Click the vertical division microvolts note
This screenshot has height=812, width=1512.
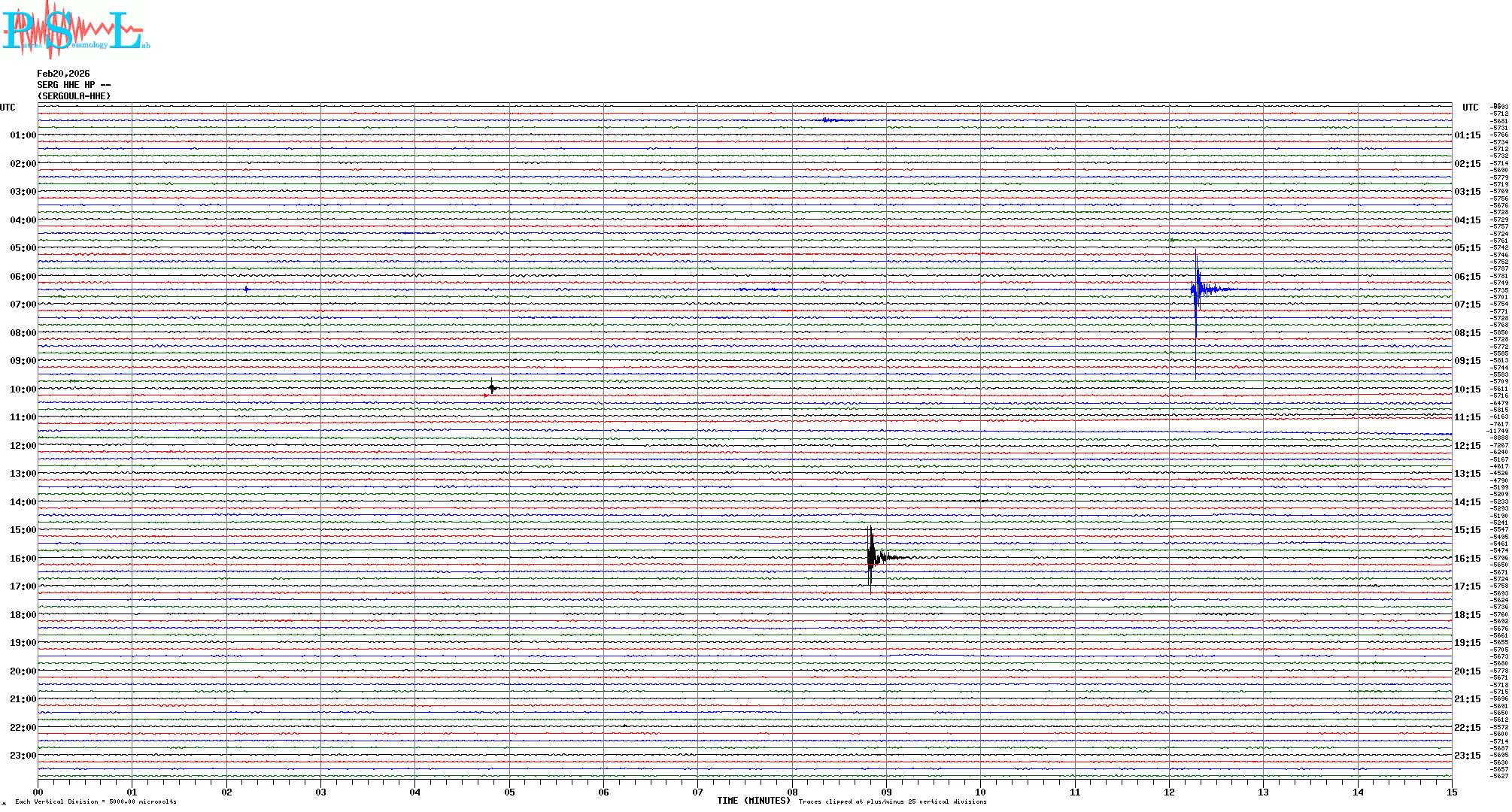coord(96,801)
